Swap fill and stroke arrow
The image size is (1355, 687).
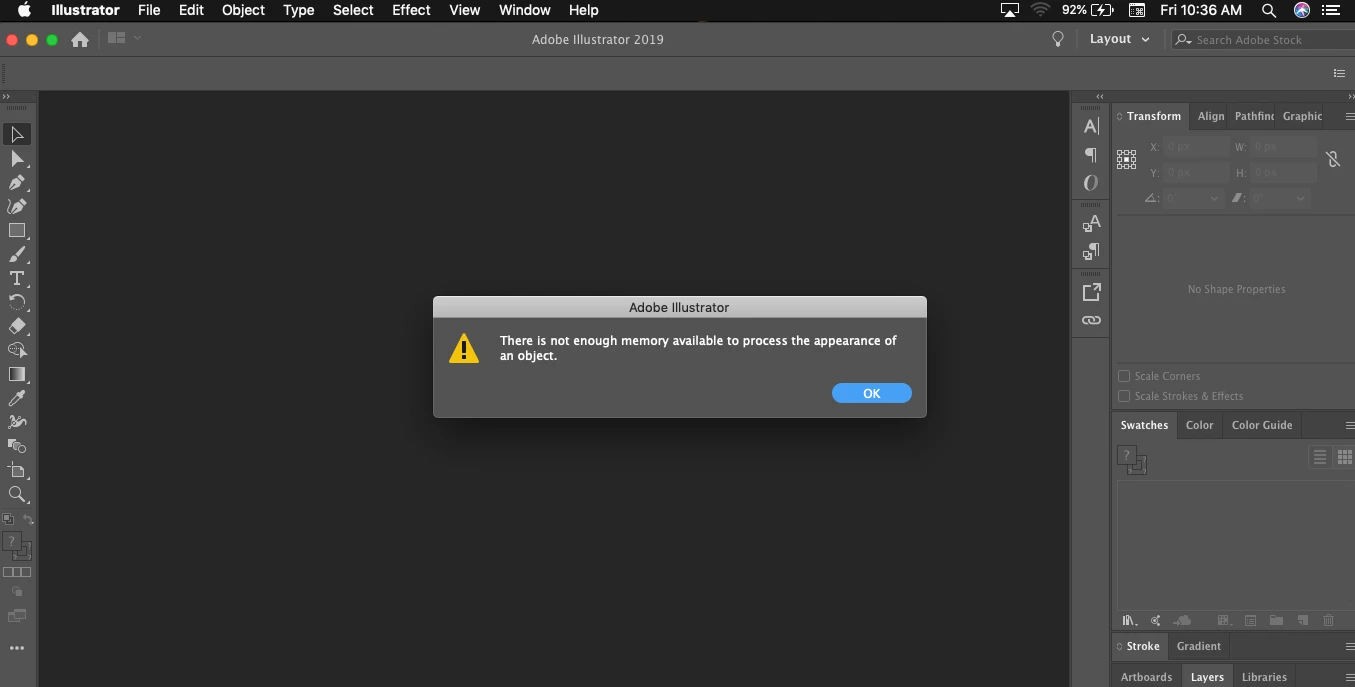pos(28,519)
